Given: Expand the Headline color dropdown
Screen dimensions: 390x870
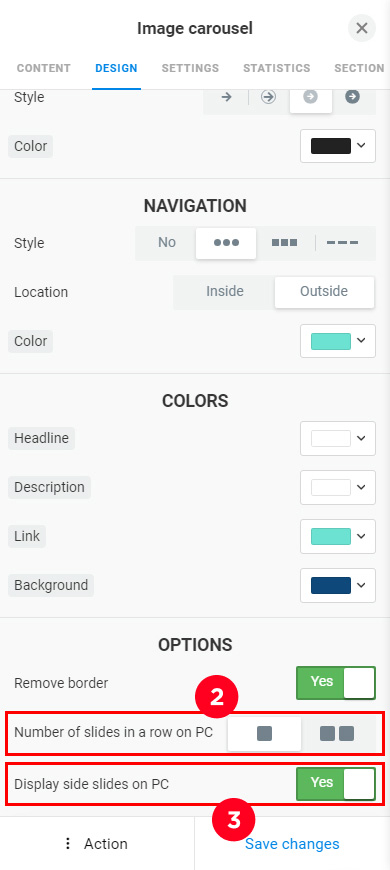Looking at the screenshot, I should (338, 438).
